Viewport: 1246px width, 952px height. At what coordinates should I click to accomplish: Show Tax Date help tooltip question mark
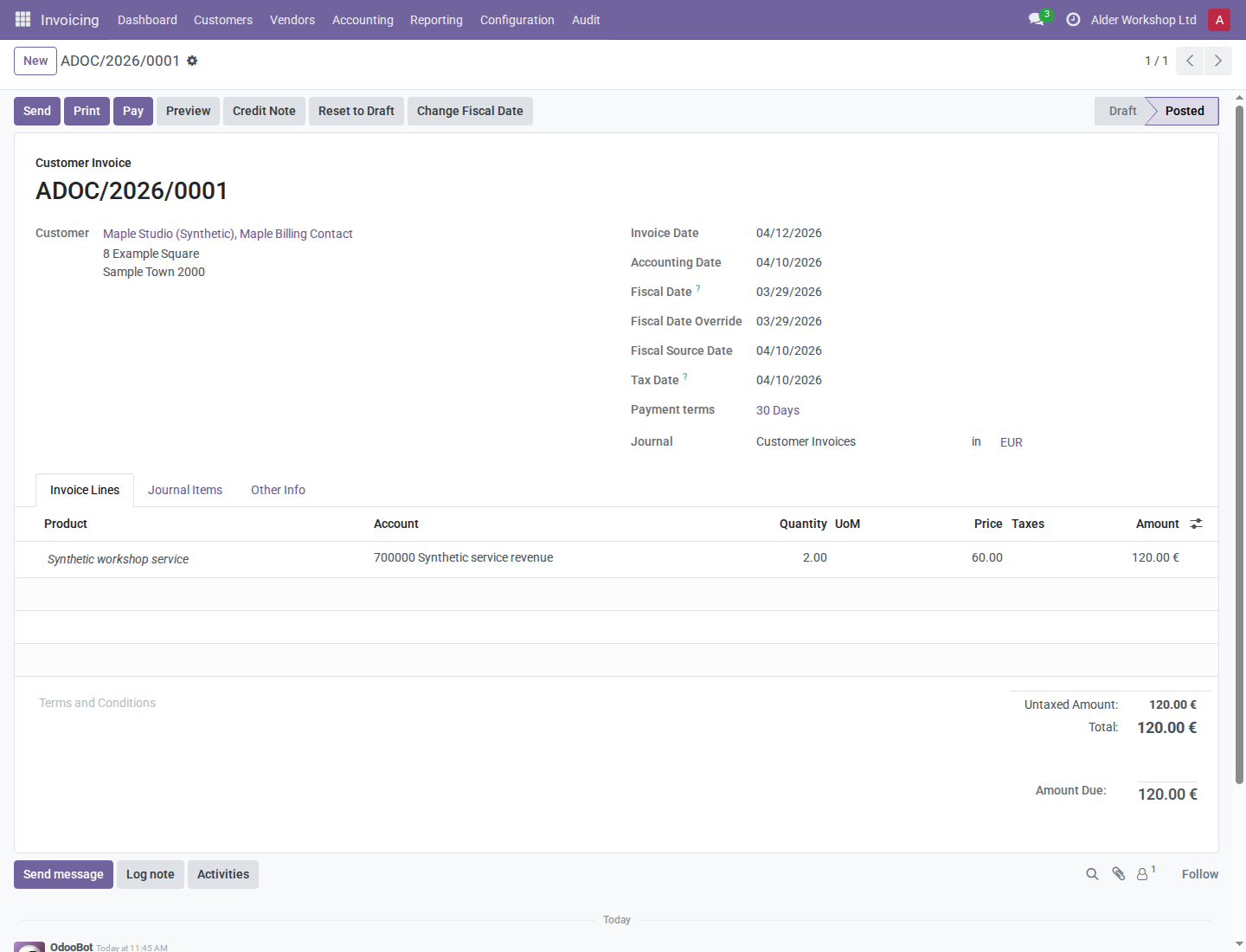coord(684,376)
